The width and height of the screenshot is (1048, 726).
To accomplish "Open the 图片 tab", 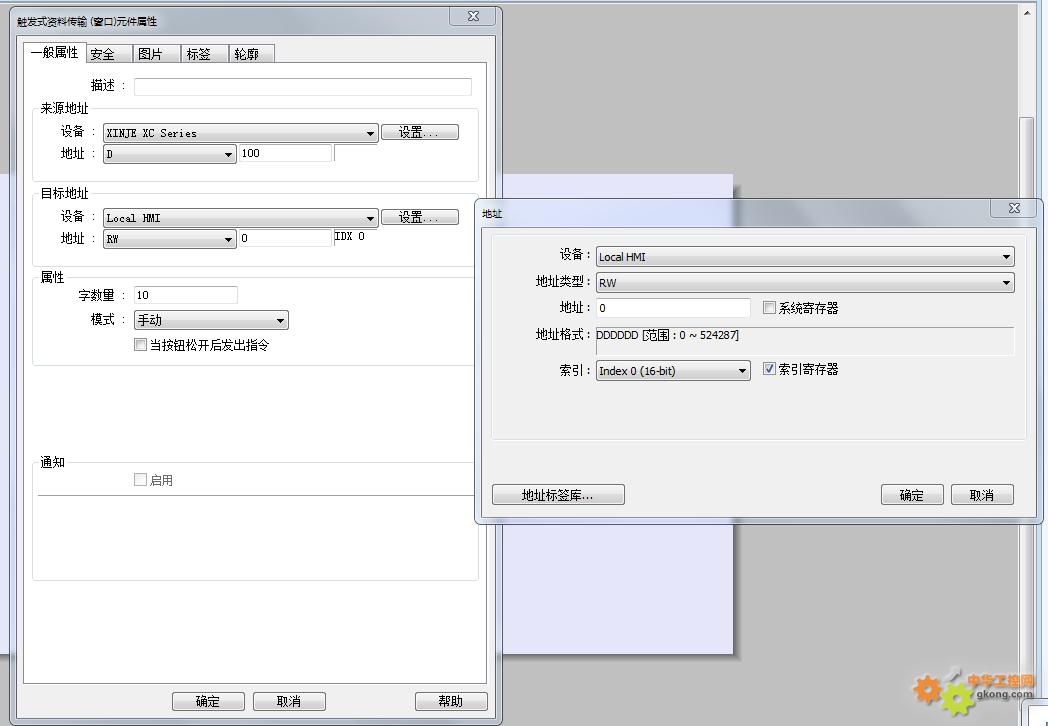I will (x=150, y=54).
